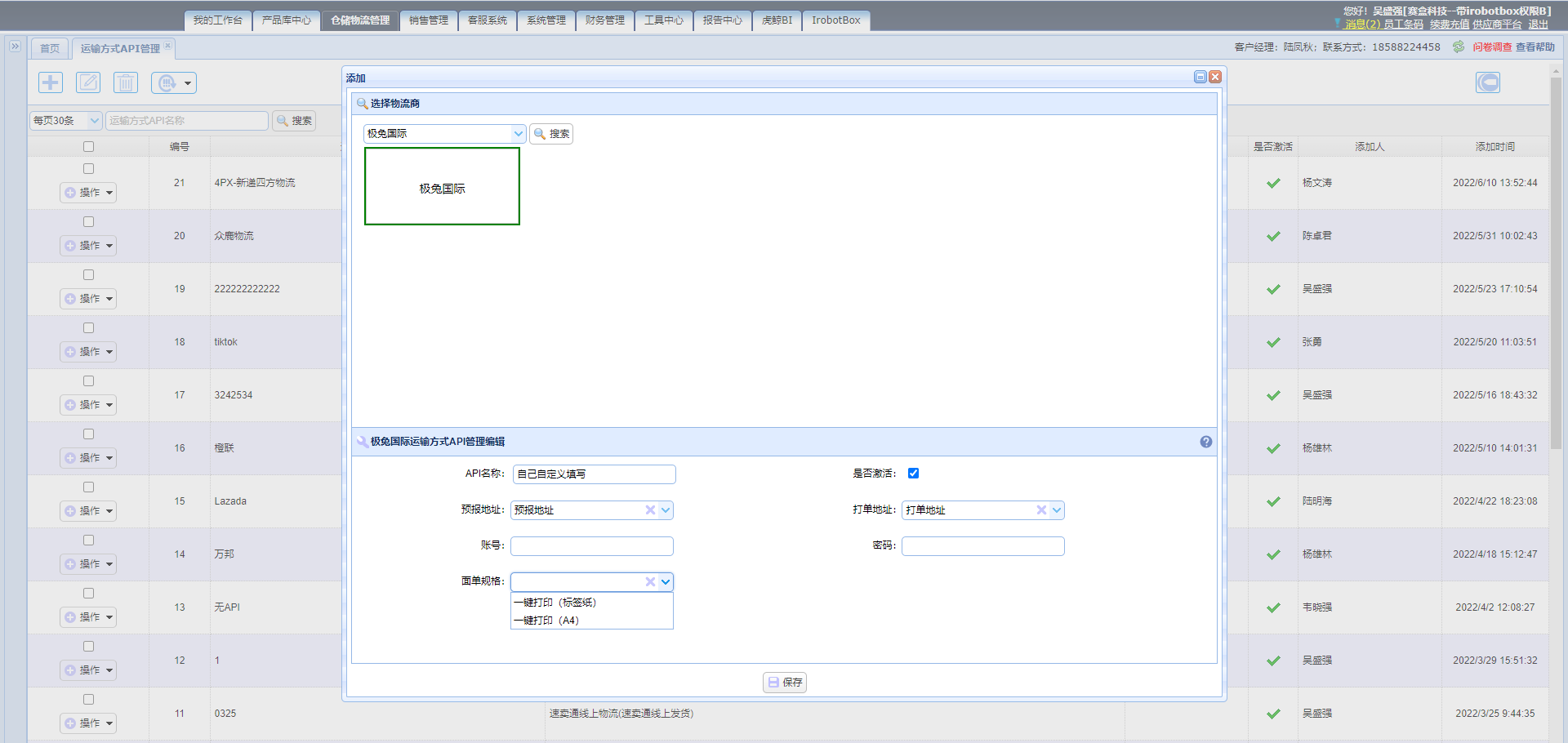Clear the 面单规格 field with X
The image size is (1568, 743).
(x=650, y=582)
